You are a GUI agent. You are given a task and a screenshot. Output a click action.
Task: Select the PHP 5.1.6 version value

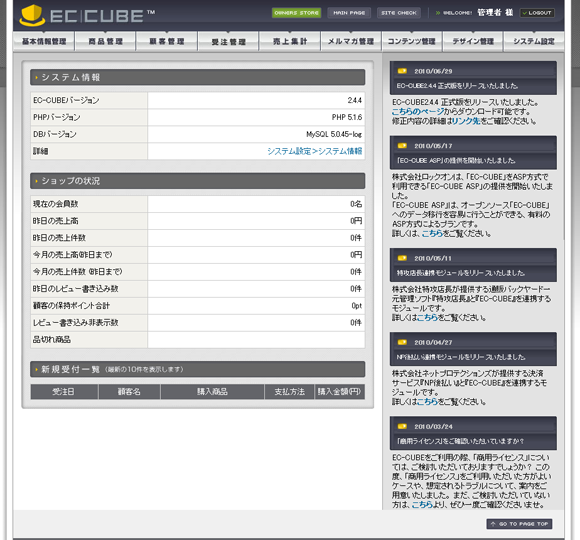tap(347, 117)
